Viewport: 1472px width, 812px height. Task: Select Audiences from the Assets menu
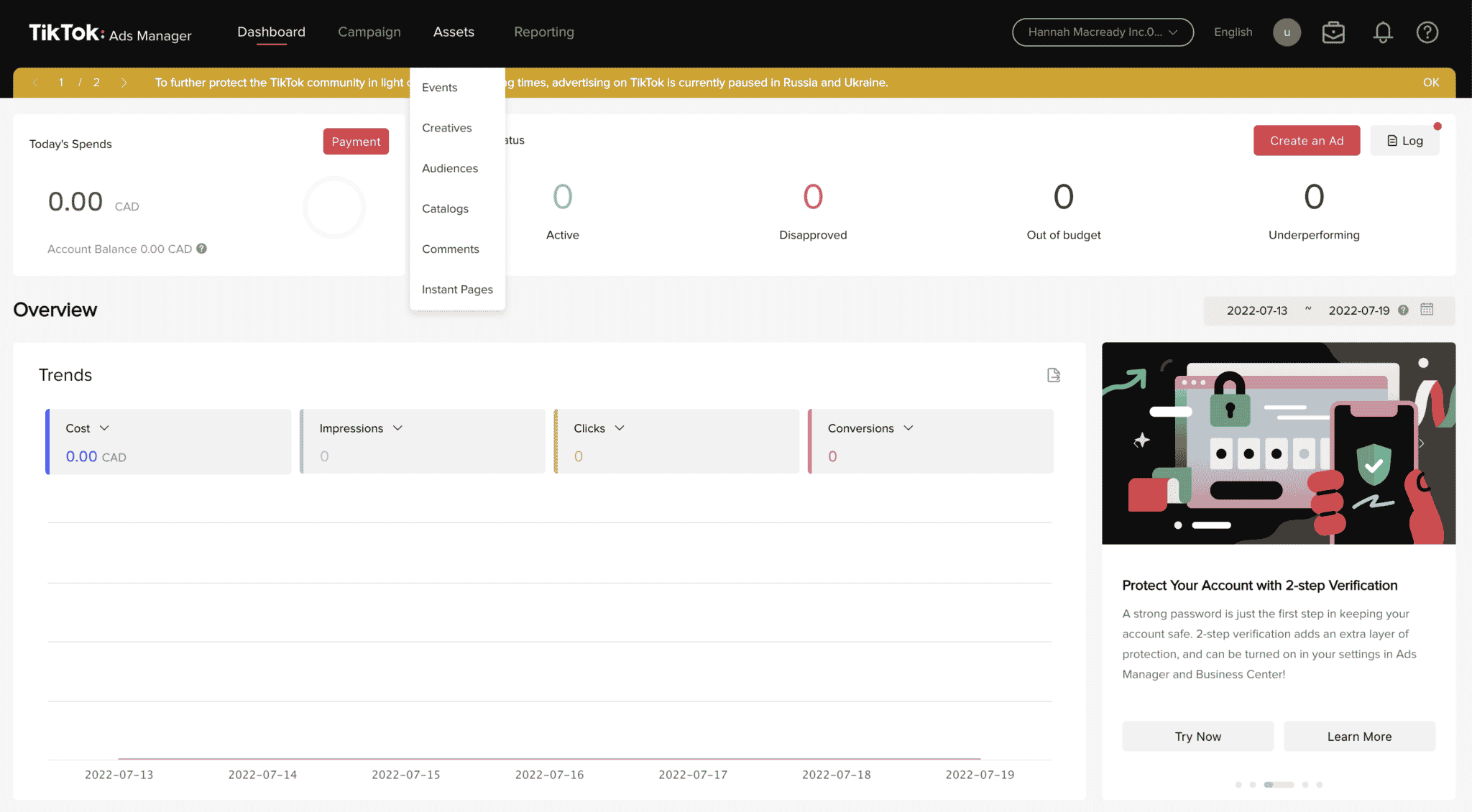(450, 168)
